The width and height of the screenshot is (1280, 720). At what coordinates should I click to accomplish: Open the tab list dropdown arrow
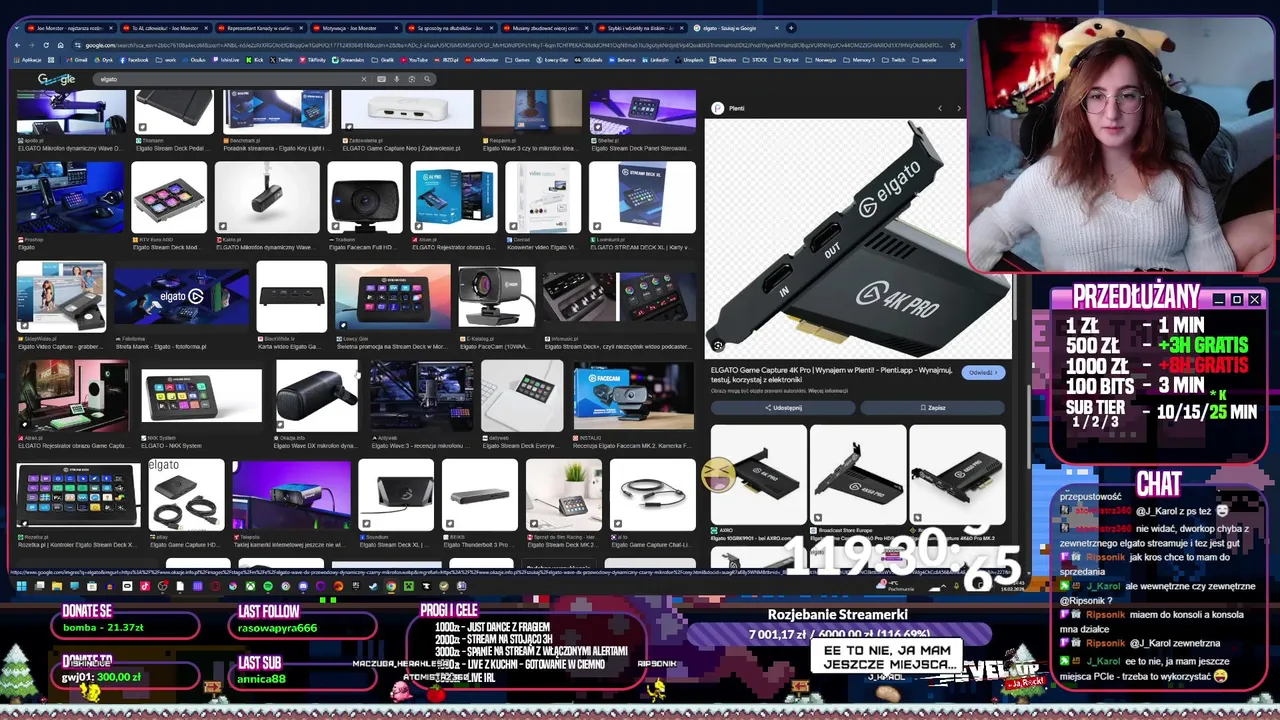(17, 28)
